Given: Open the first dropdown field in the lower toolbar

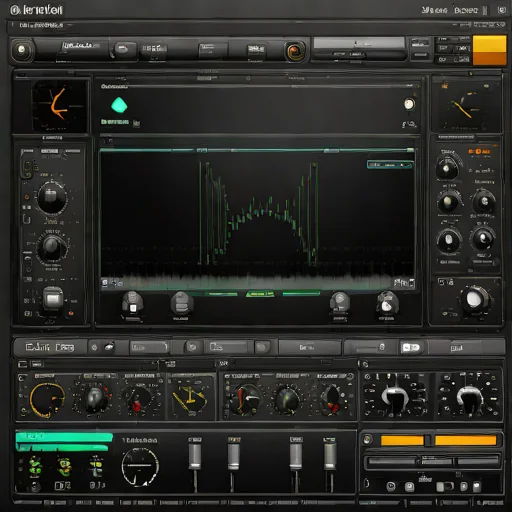Looking at the screenshot, I should coord(149,347).
